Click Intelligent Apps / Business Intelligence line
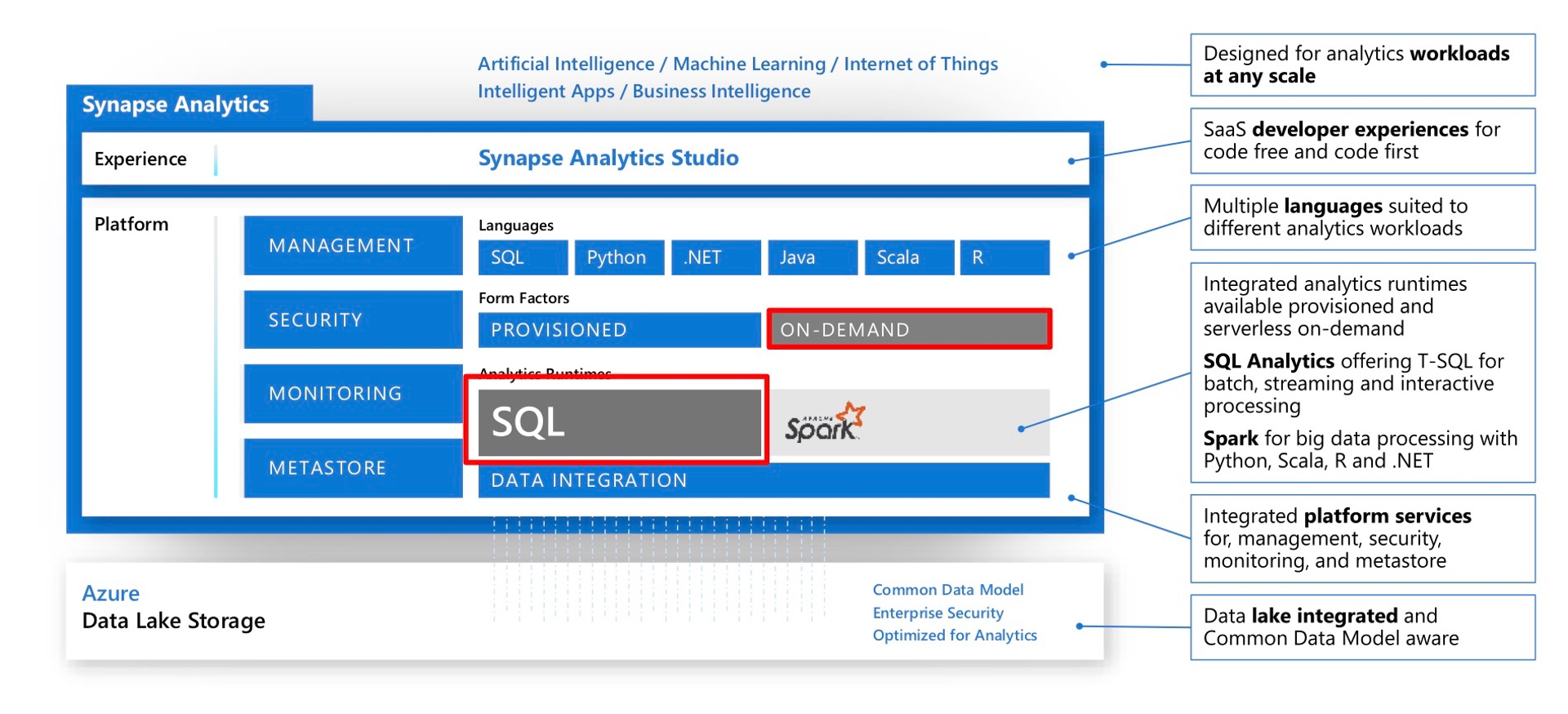This screenshot has height=714, width=1568. click(644, 91)
